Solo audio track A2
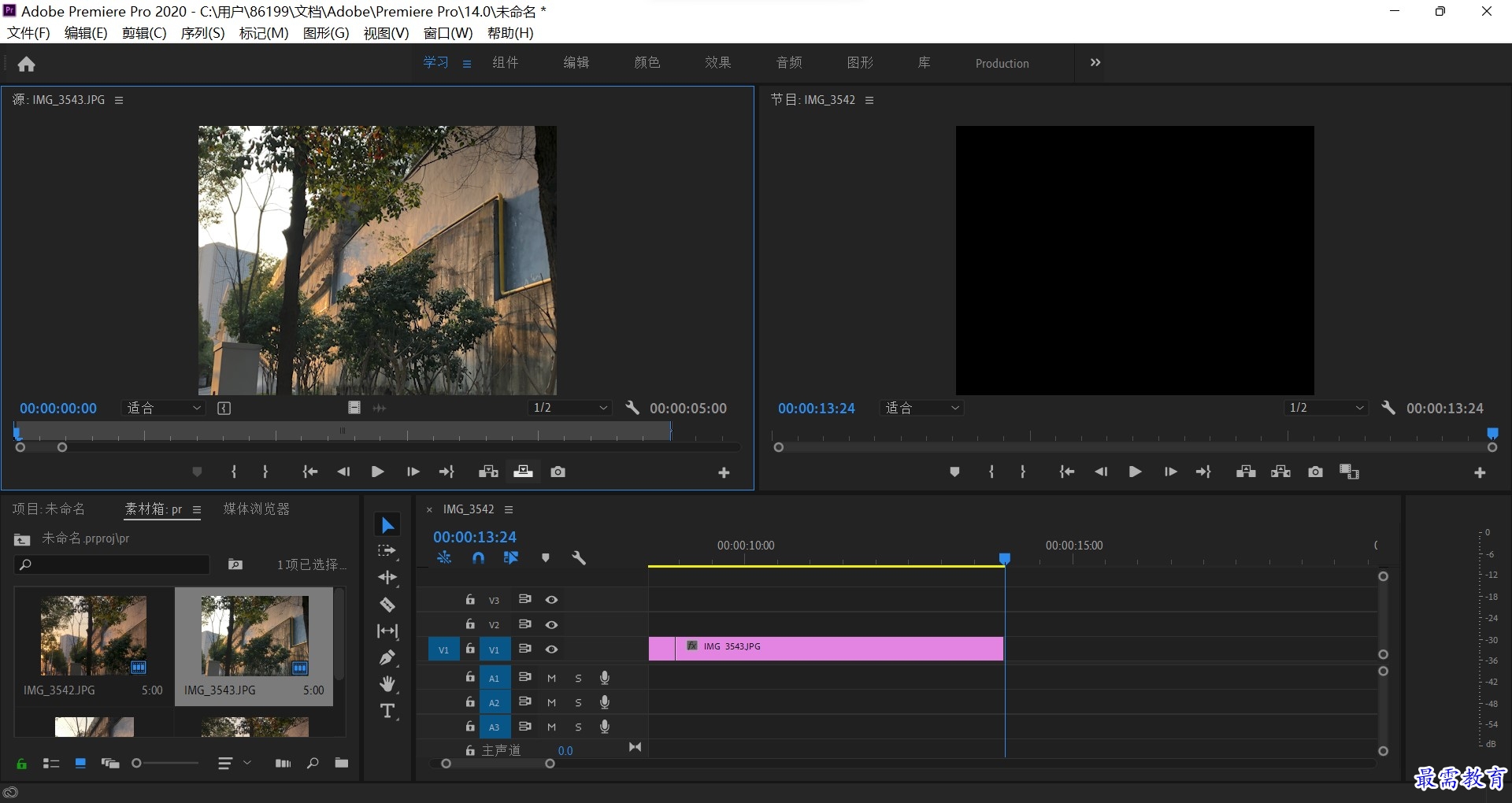Screen dimensions: 1512x803 click(x=578, y=702)
